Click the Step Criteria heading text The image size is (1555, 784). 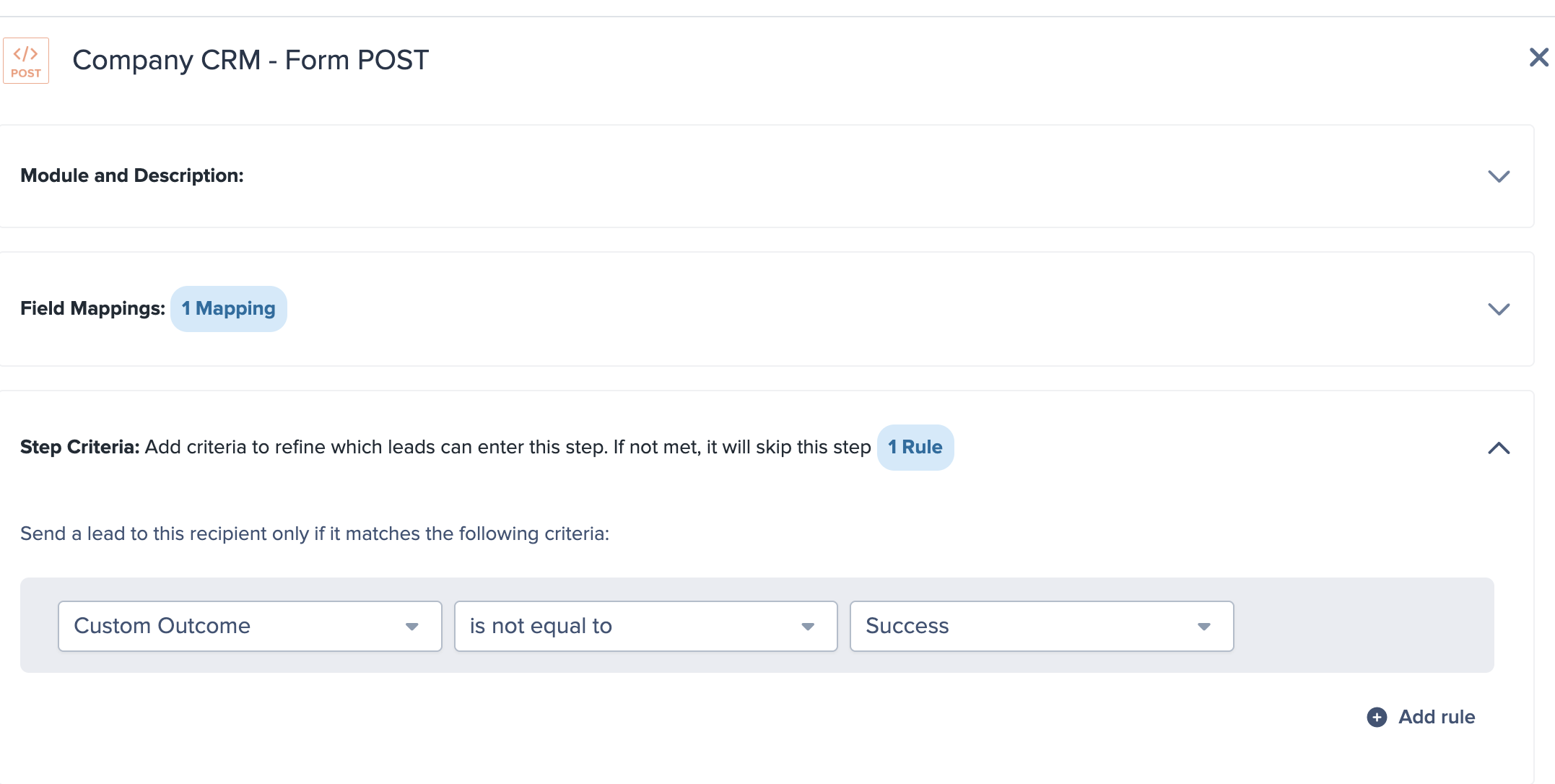coord(79,447)
